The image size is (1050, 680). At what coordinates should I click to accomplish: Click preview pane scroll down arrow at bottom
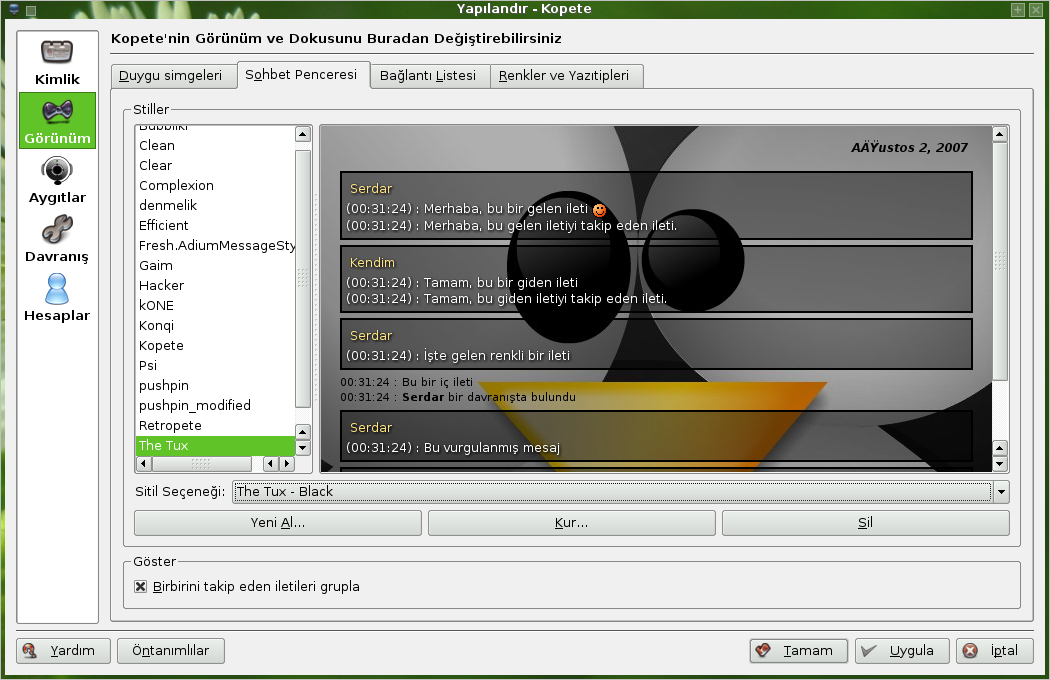pos(1000,464)
